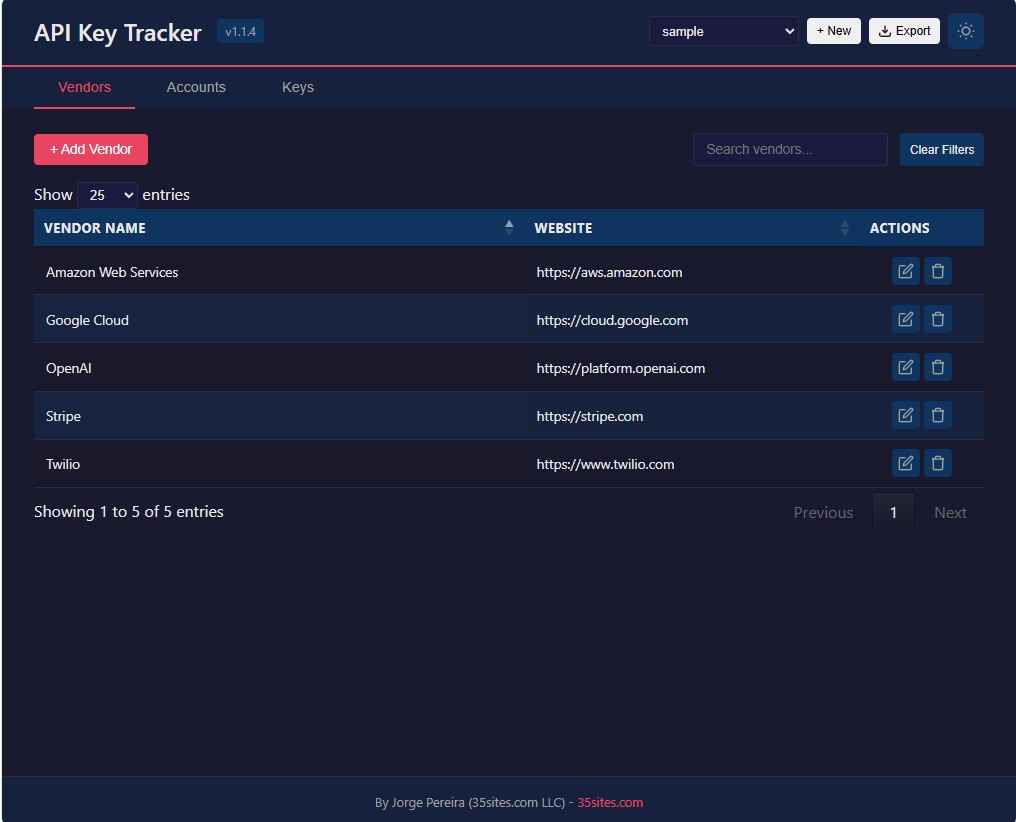Image resolution: width=1016 pixels, height=822 pixels.
Task: Export data with the Export button
Action: click(904, 31)
